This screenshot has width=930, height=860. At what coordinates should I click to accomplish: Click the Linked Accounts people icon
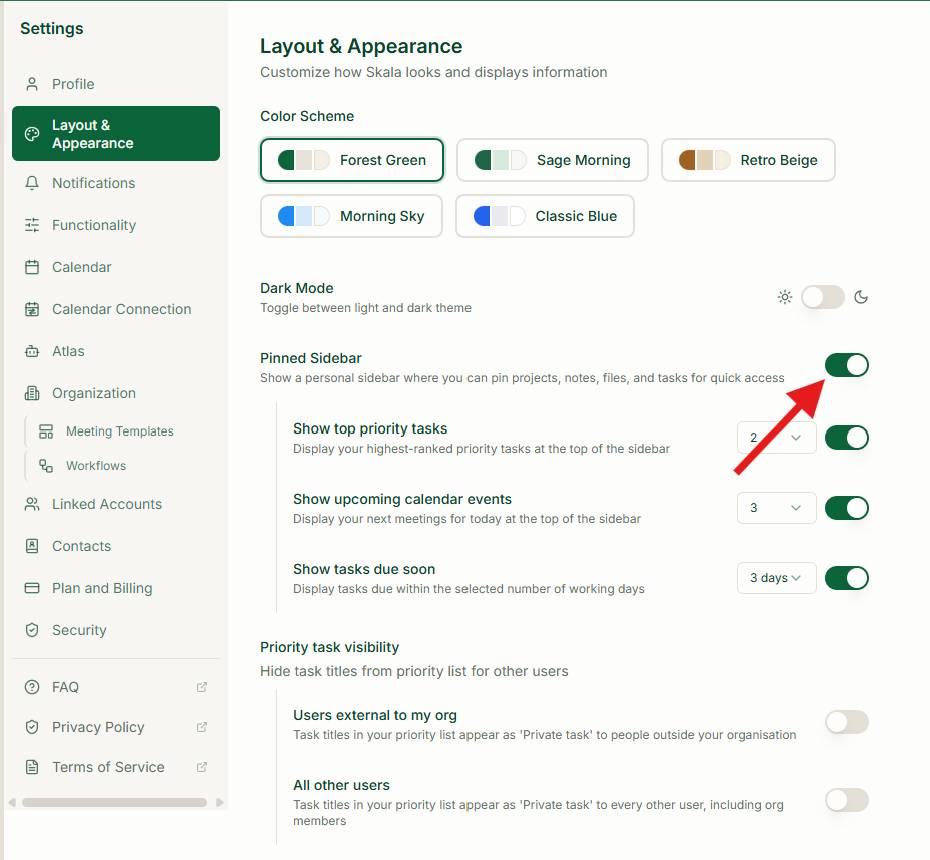tap(32, 504)
